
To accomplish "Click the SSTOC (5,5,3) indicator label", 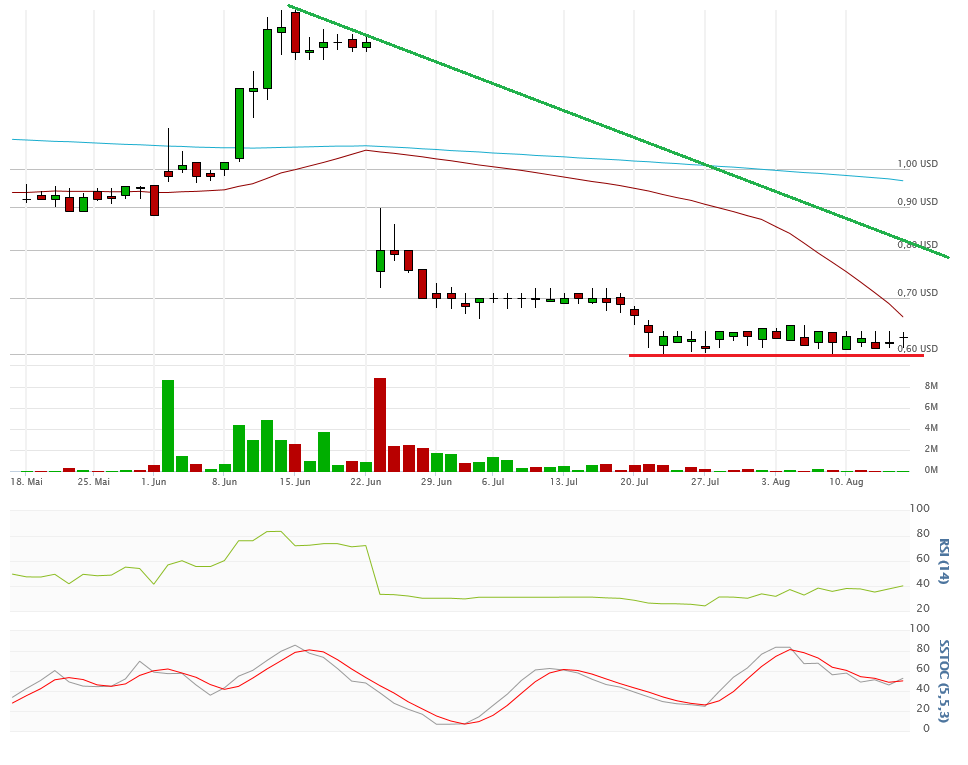I will click(942, 678).
